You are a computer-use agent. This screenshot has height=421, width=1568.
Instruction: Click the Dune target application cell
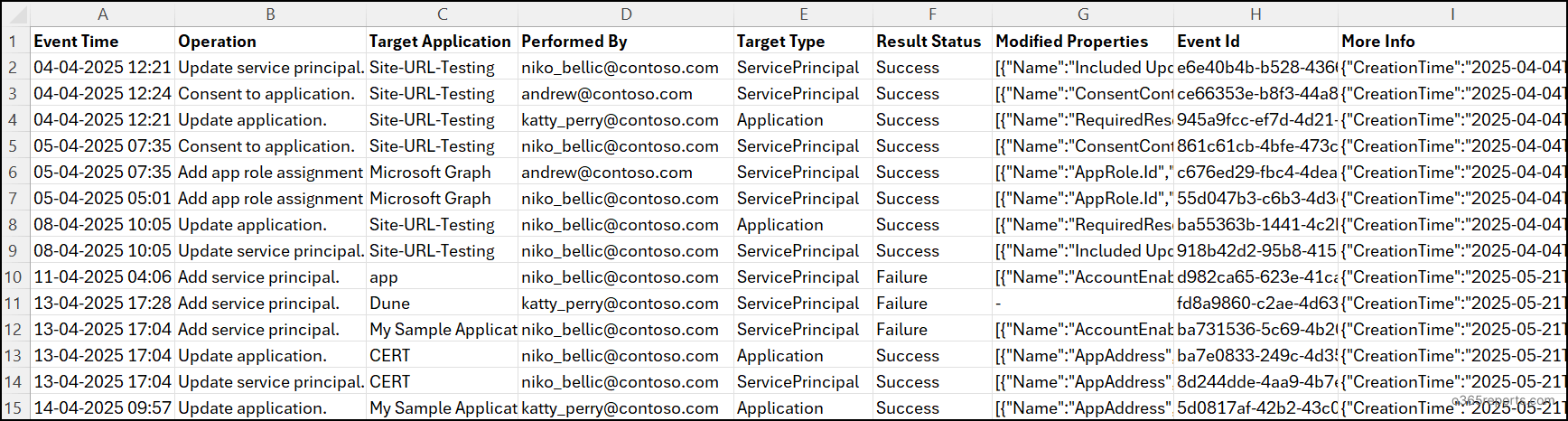[390, 304]
